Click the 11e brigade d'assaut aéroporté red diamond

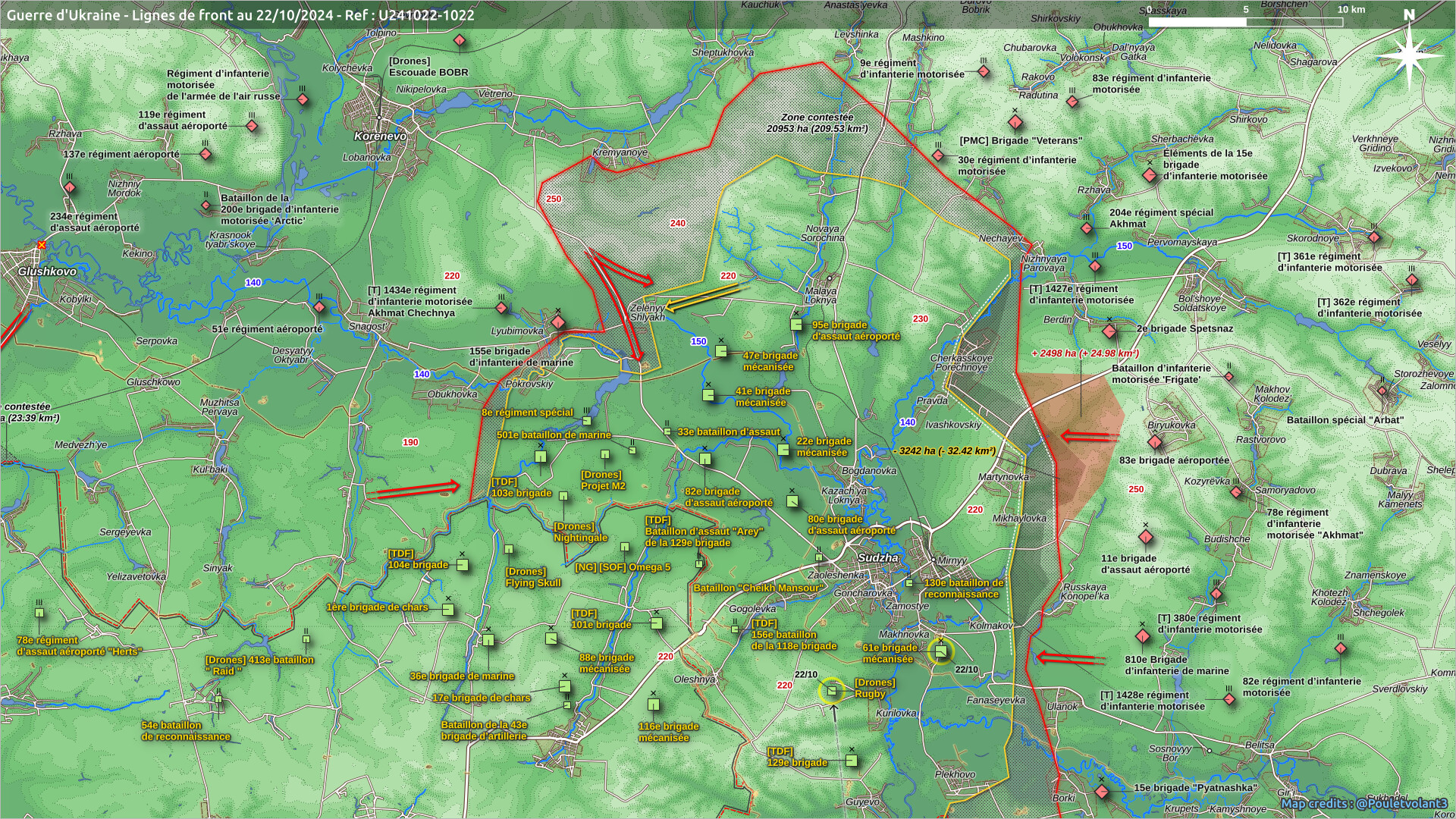tap(1146, 538)
